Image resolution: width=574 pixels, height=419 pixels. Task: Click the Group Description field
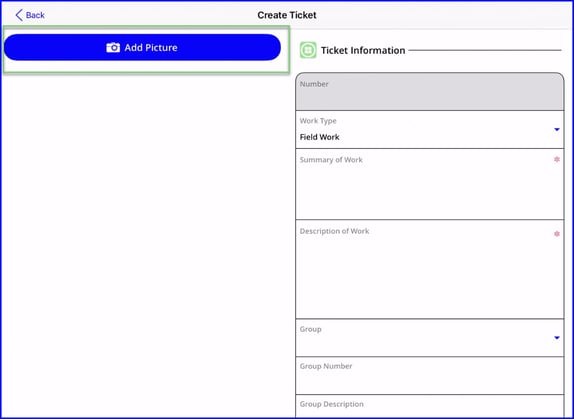(x=430, y=406)
